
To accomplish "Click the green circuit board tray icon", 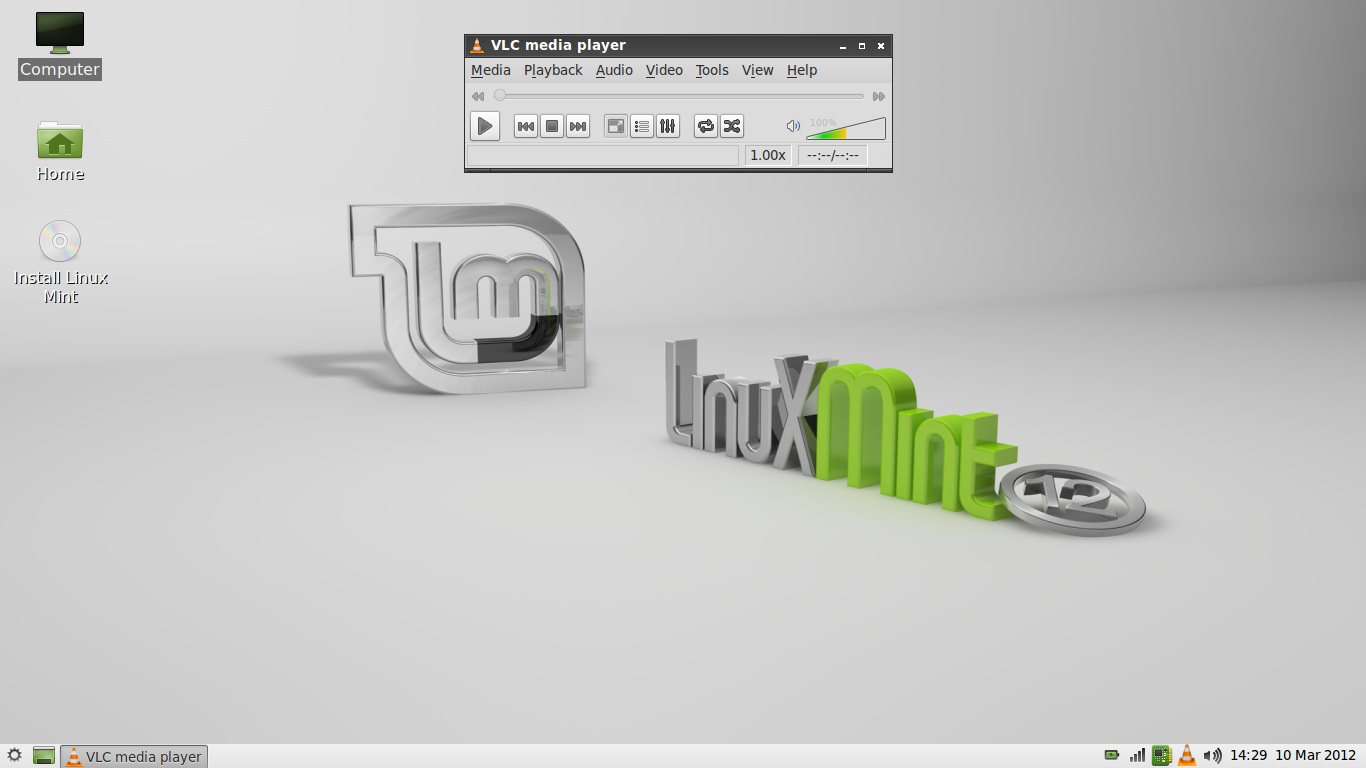I will tap(1161, 755).
